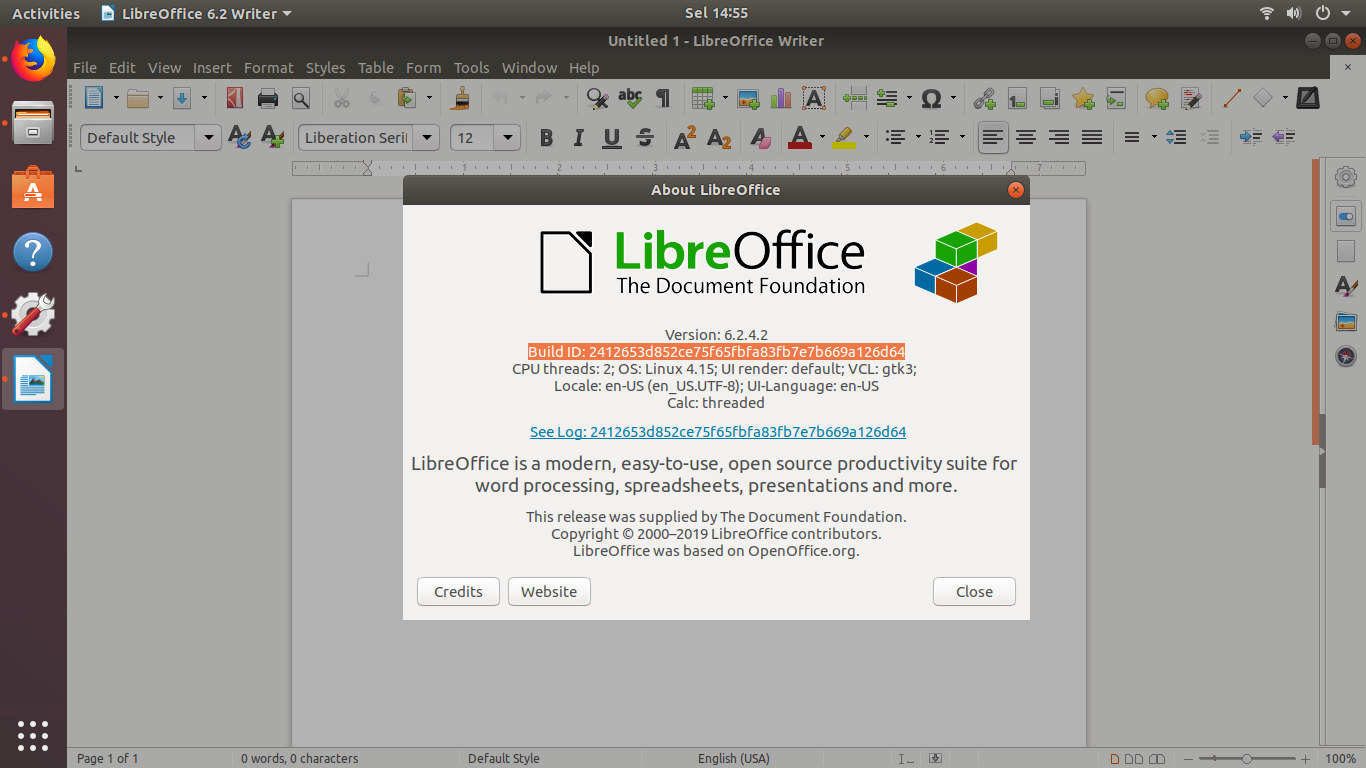Image resolution: width=1366 pixels, height=768 pixels.
Task: Open font color dropdown arrow
Action: coord(822,137)
